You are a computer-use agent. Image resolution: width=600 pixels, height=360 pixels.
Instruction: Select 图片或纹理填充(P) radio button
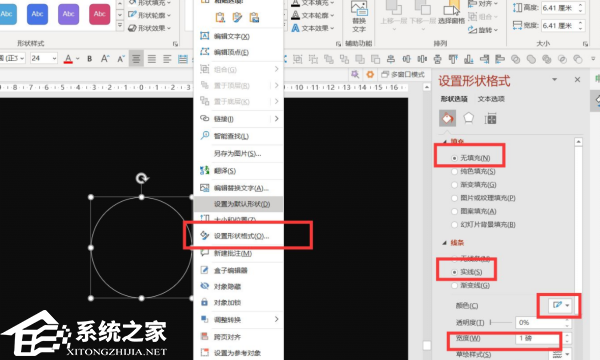point(455,198)
